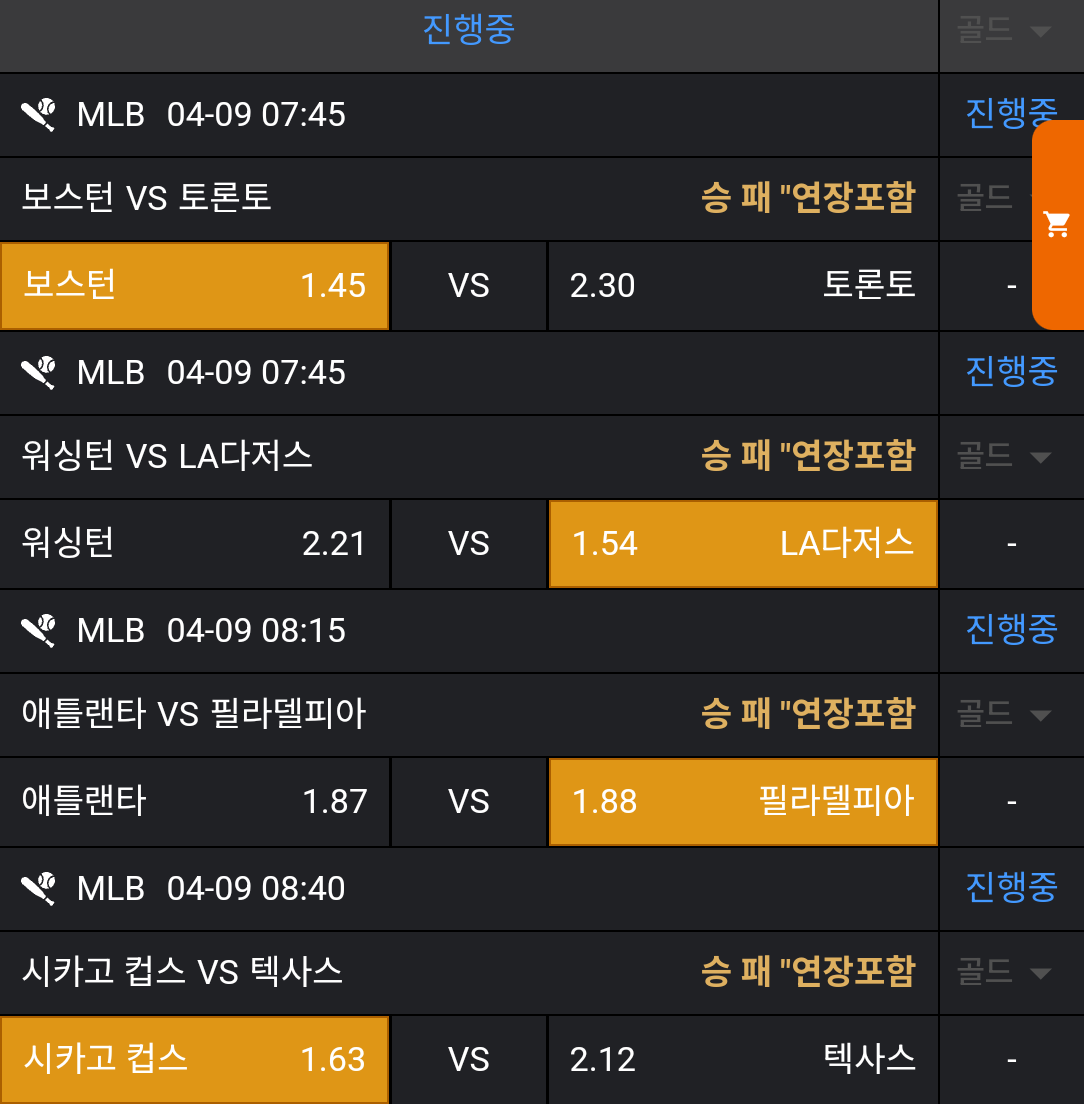The height and width of the screenshot is (1104, 1084).
Task: Toggle the 보스턴 1.45 odds selection
Action: (194, 286)
